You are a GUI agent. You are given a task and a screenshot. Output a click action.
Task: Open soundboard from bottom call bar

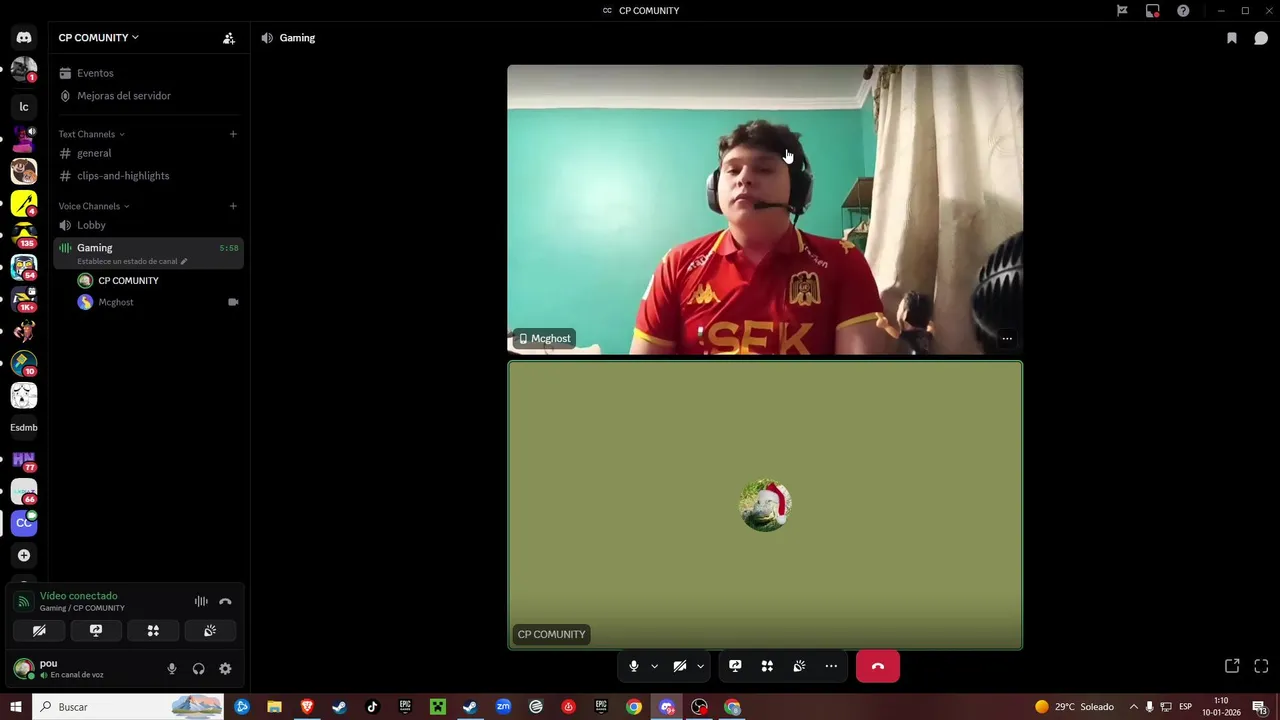click(799, 666)
